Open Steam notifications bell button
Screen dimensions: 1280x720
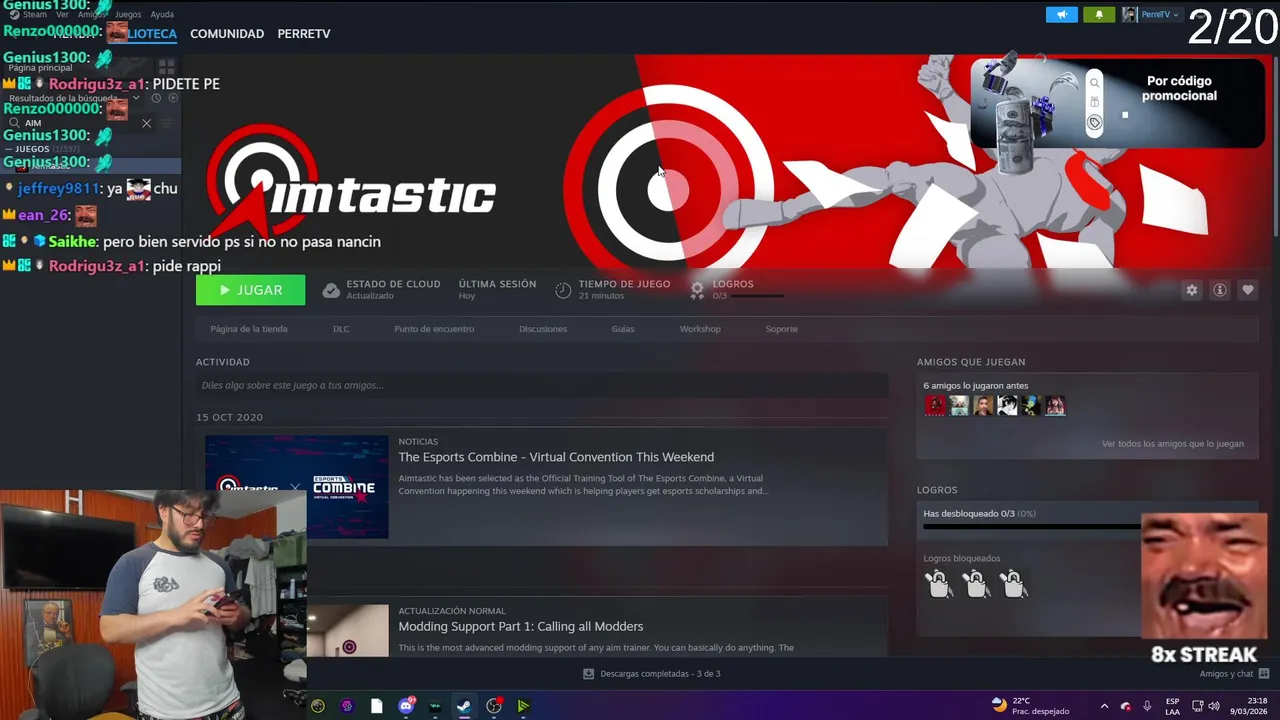(1099, 14)
